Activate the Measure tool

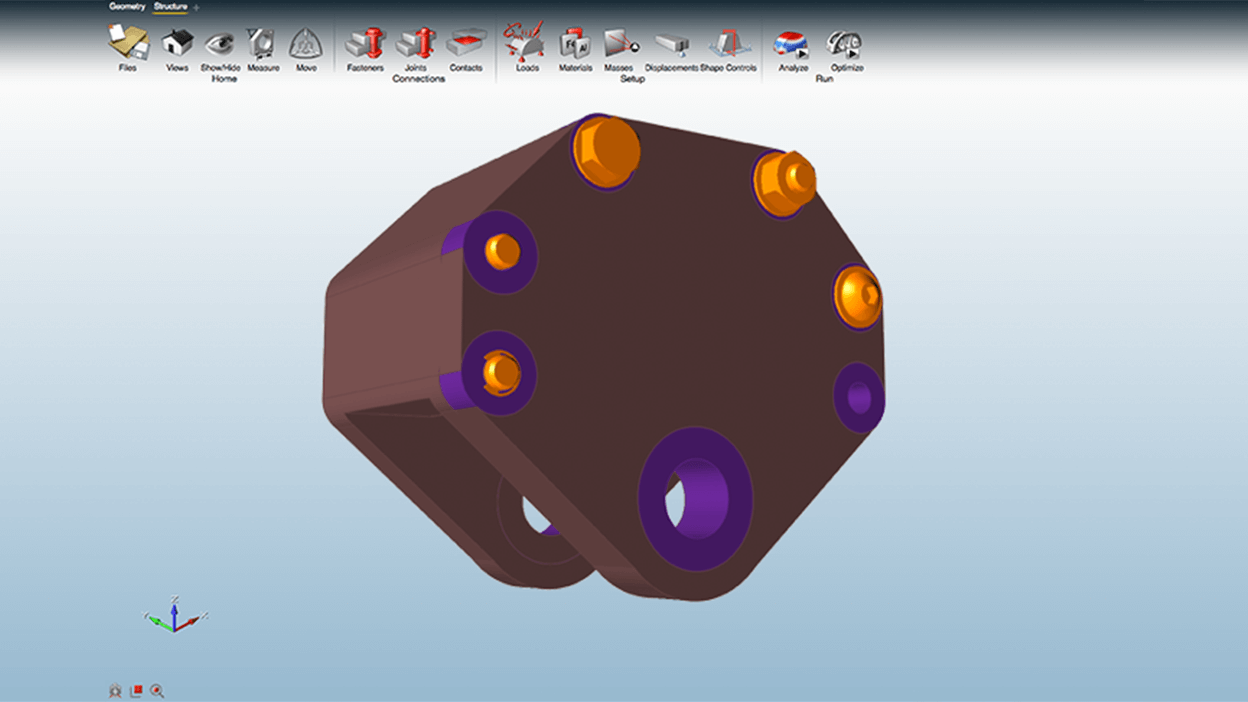point(263,45)
